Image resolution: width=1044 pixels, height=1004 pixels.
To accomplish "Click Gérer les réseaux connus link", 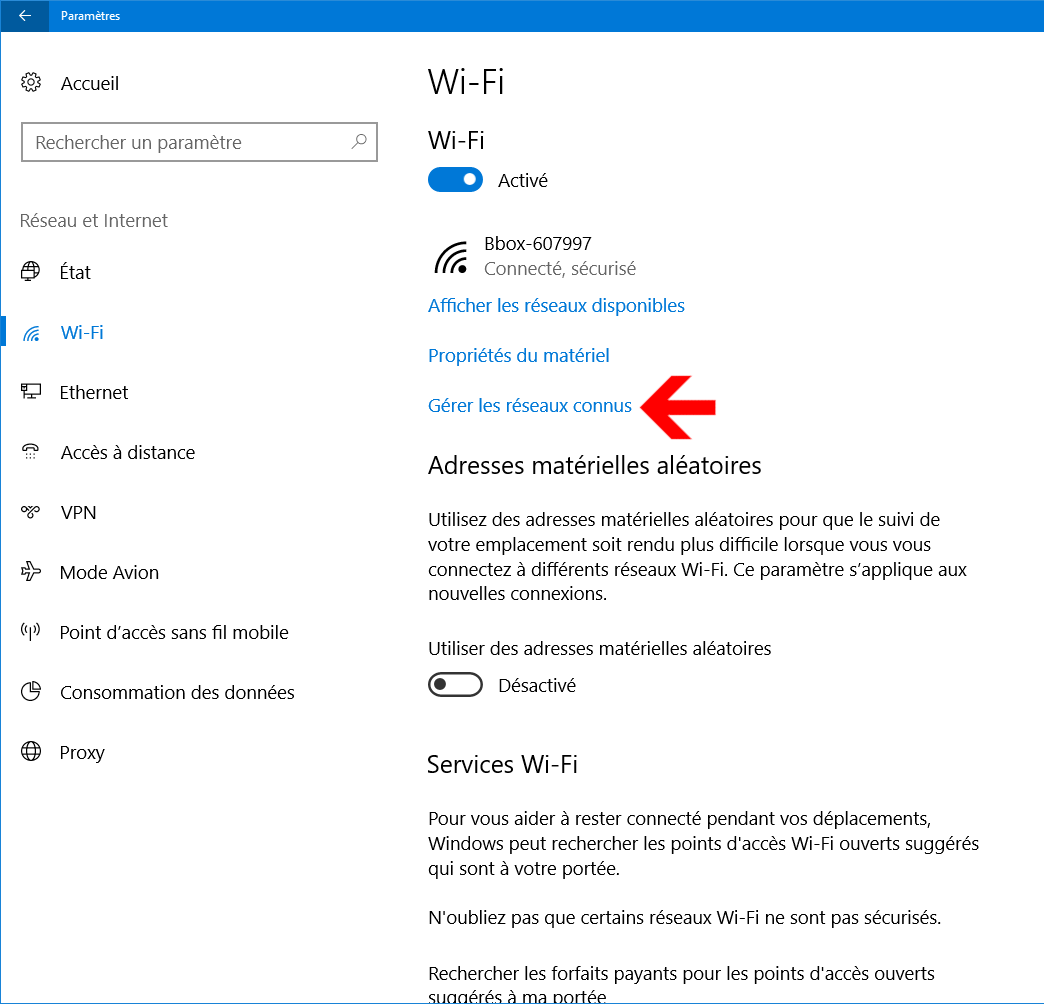I will pyautogui.click(x=529, y=405).
